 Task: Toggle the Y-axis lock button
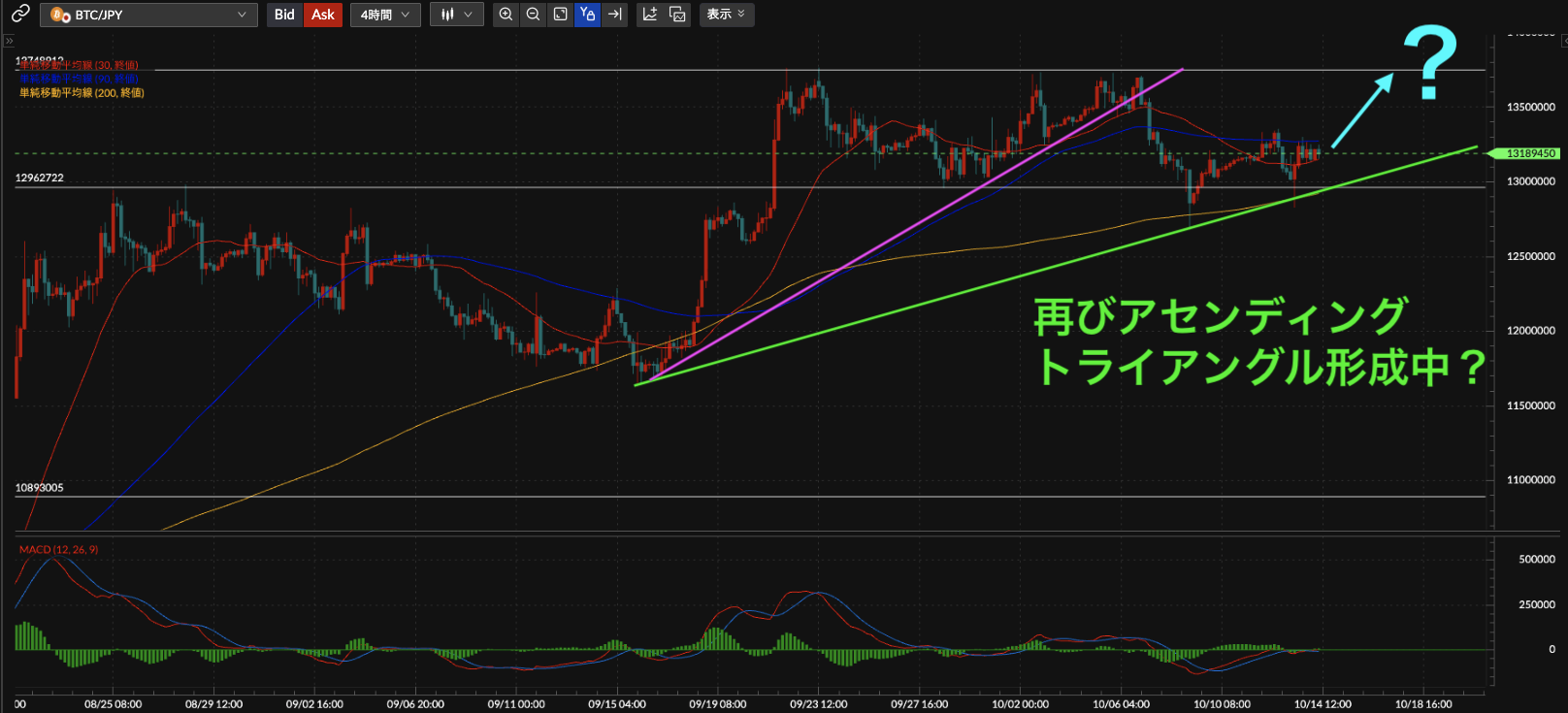click(x=587, y=15)
